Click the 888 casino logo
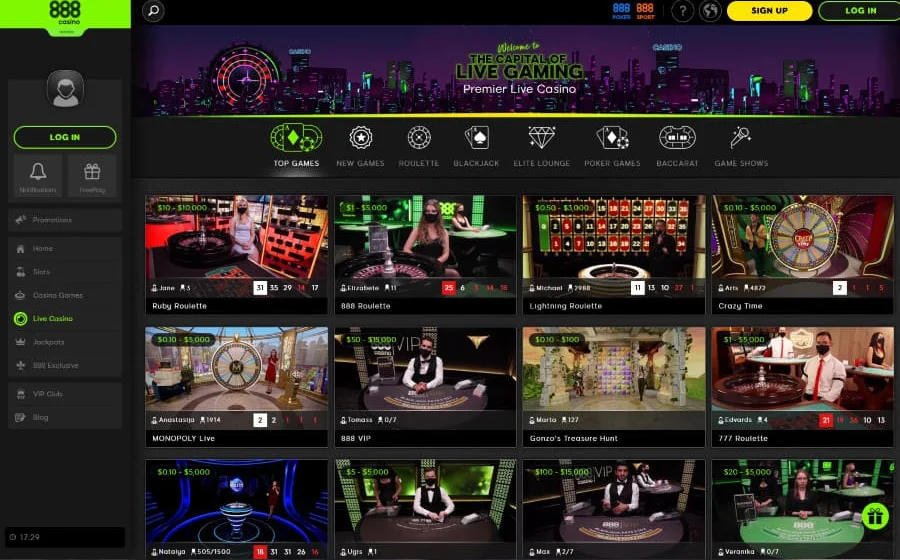This screenshot has width=900, height=560. point(65,15)
